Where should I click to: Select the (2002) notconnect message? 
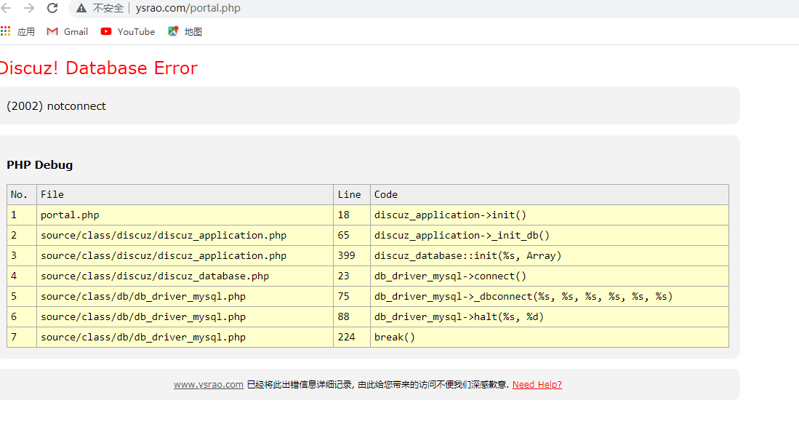tap(56, 106)
